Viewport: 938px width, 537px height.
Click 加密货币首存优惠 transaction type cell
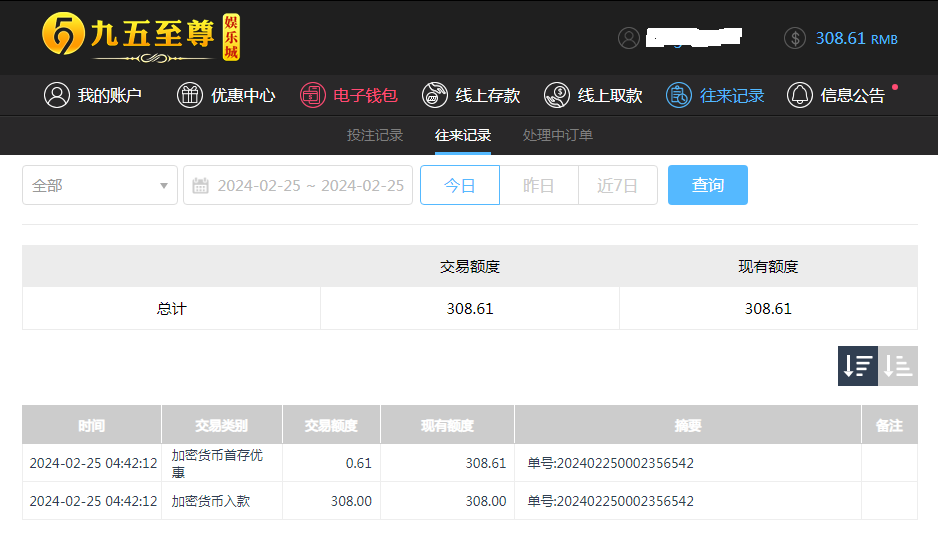[x=221, y=463]
